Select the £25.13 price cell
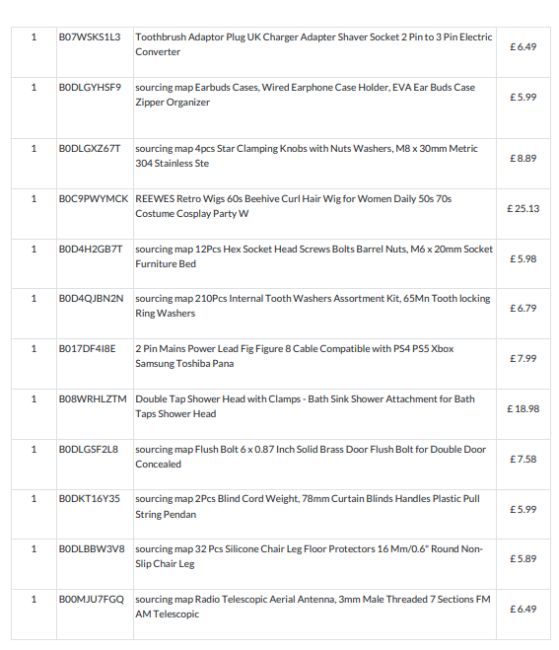 [523, 209]
